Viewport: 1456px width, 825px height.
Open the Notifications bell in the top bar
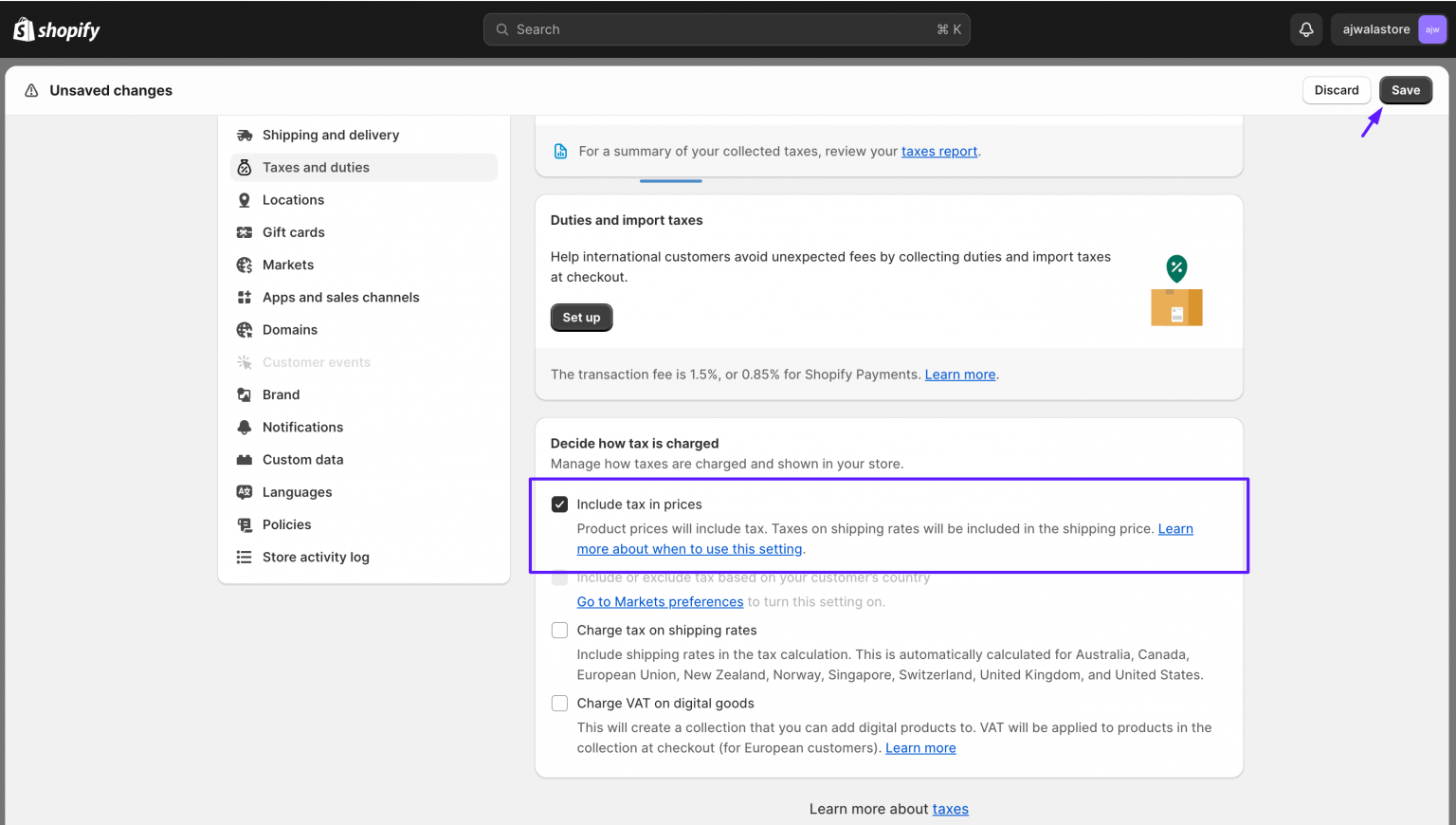(1305, 28)
